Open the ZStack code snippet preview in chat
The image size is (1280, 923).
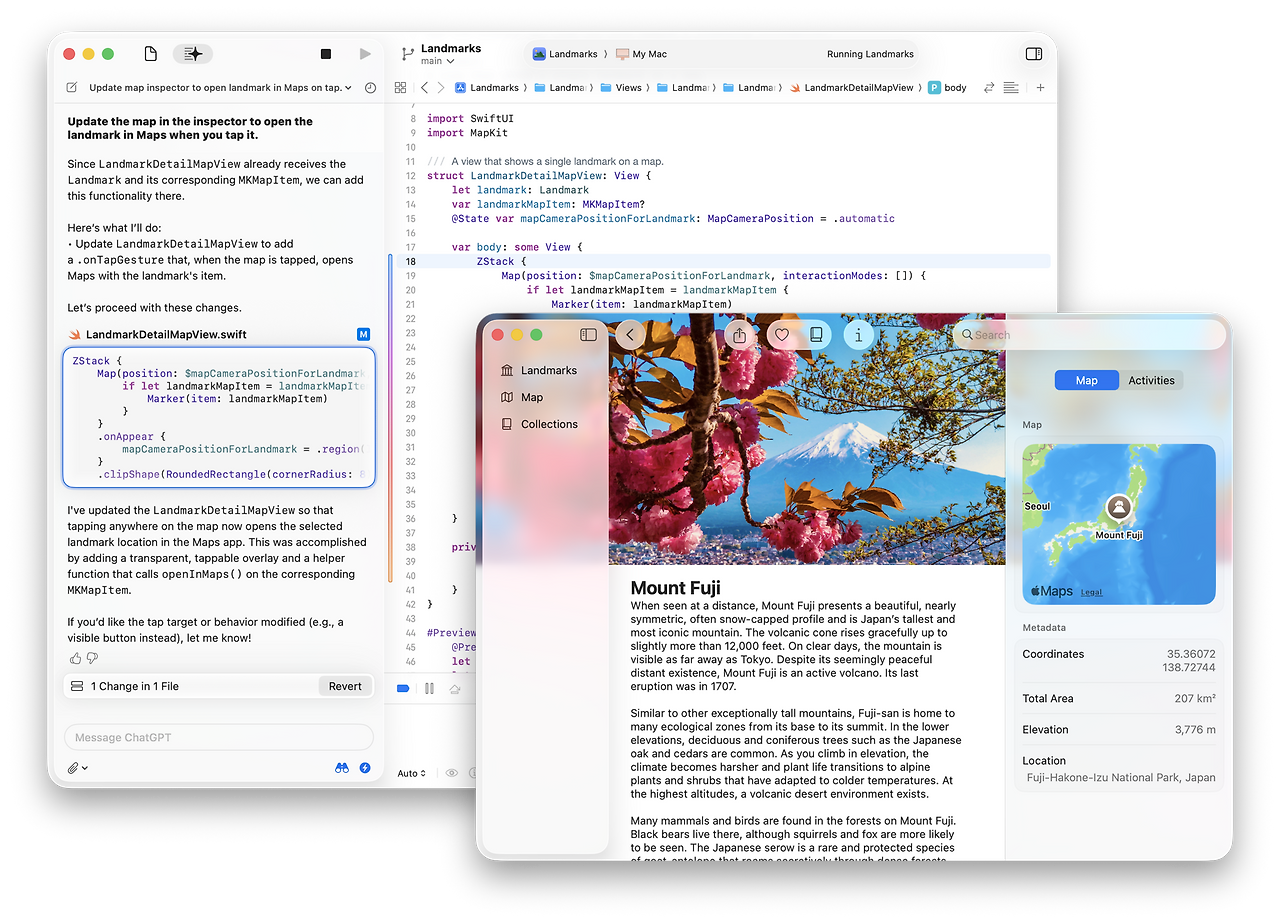pos(219,417)
